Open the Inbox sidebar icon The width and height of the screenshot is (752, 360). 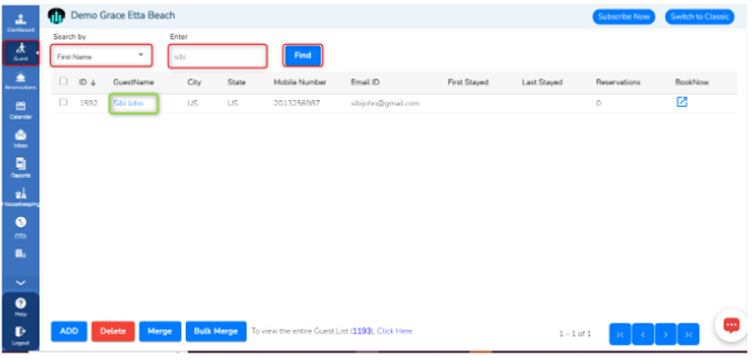click(20, 139)
